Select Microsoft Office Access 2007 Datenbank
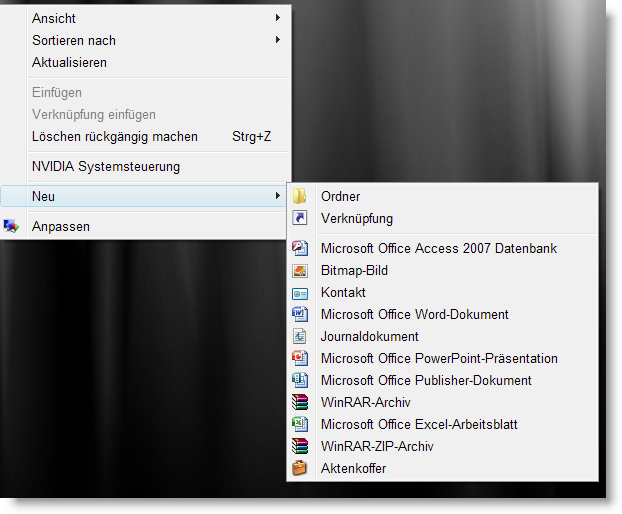This screenshot has width=622, height=514. 442,248
